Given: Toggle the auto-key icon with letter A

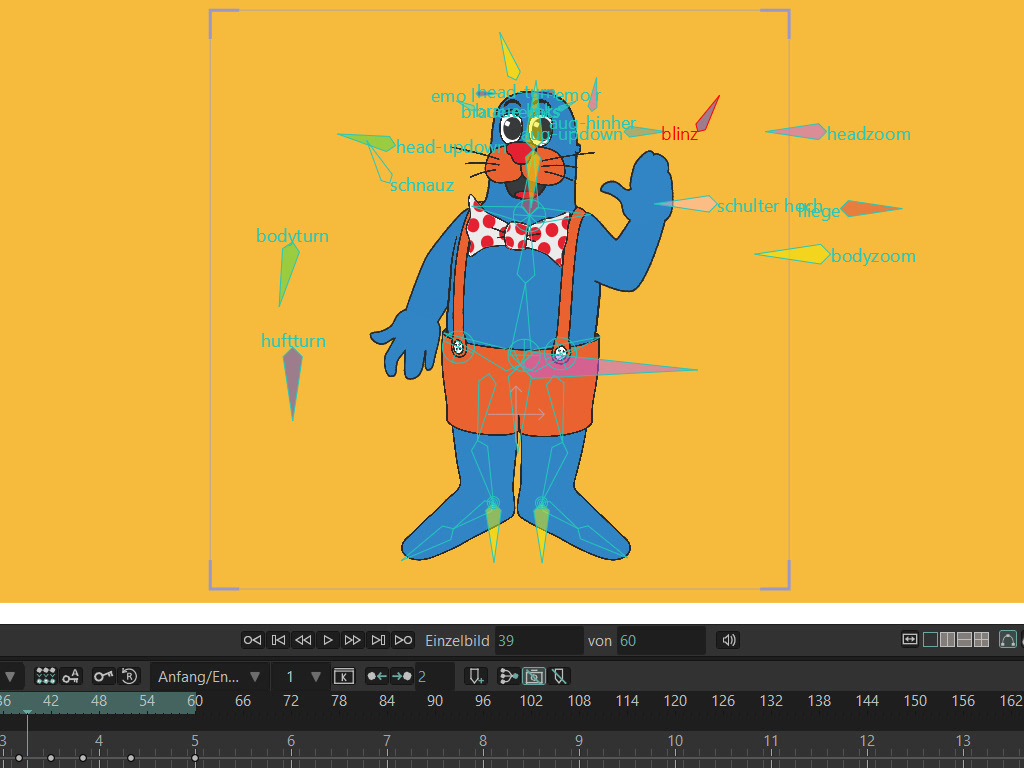Looking at the screenshot, I should point(71,676).
